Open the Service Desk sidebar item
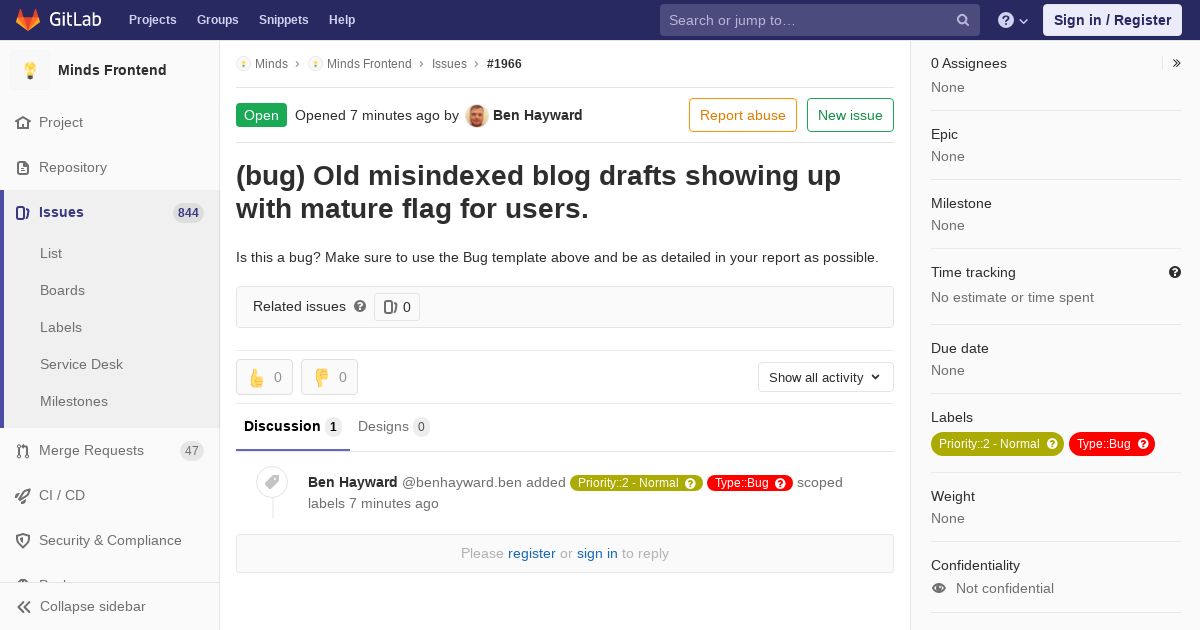Screen dimensions: 1200x630 [81, 365]
